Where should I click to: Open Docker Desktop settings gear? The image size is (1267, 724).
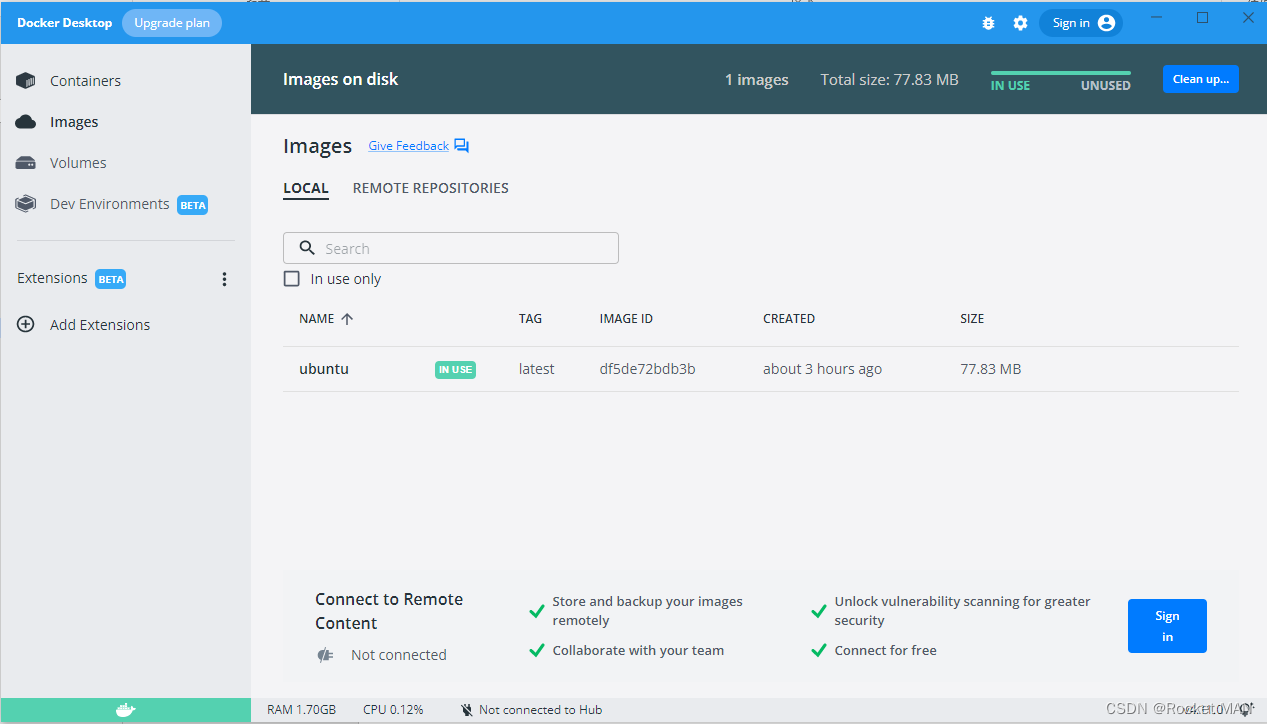[1020, 22]
